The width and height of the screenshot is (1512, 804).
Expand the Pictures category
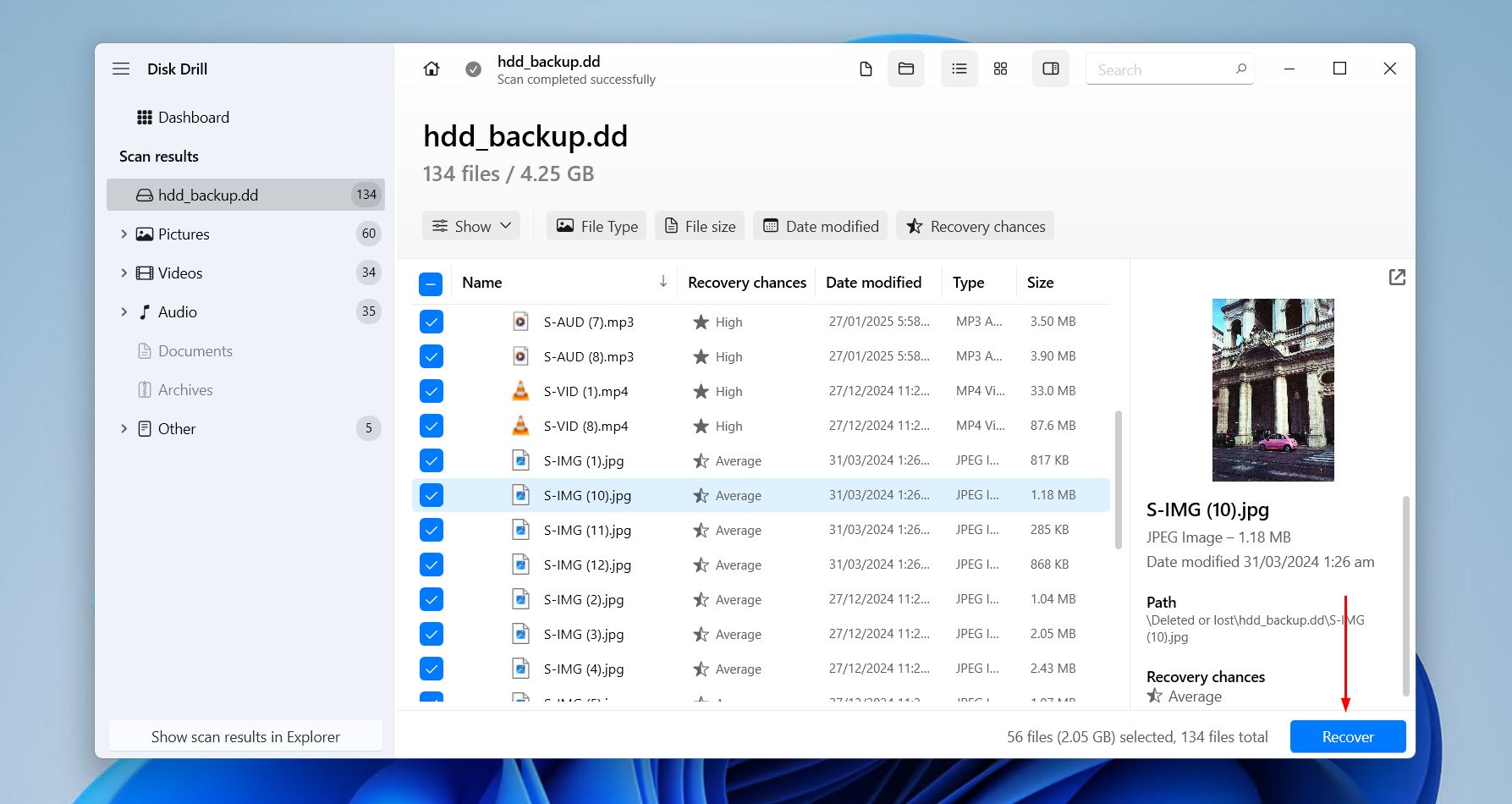pos(124,234)
